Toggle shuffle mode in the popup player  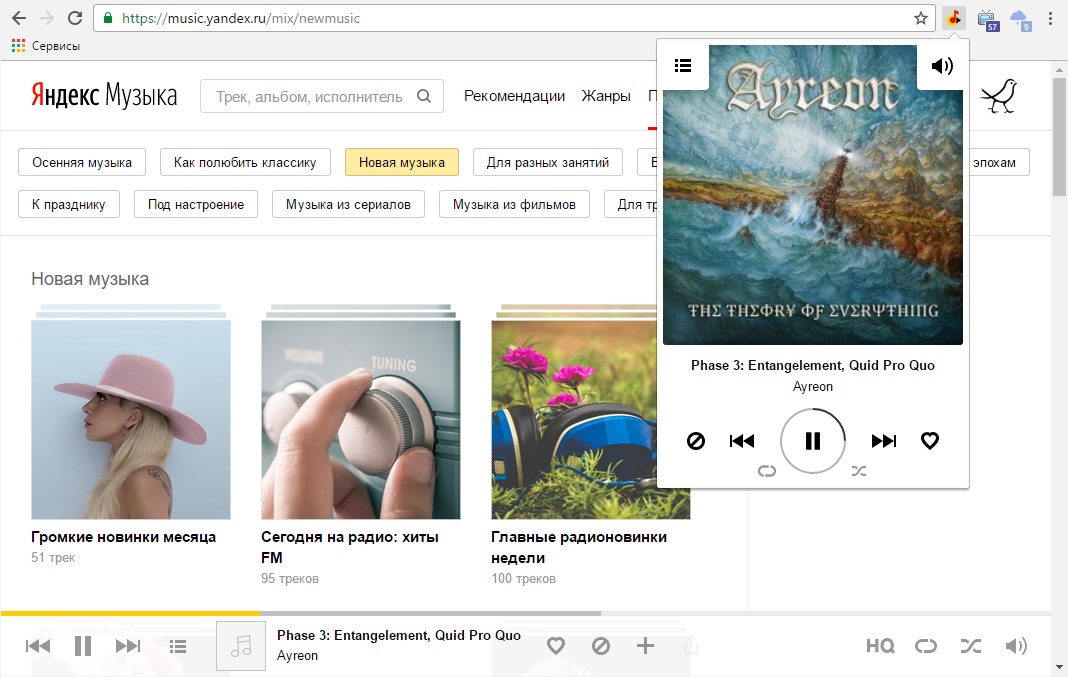tap(859, 469)
